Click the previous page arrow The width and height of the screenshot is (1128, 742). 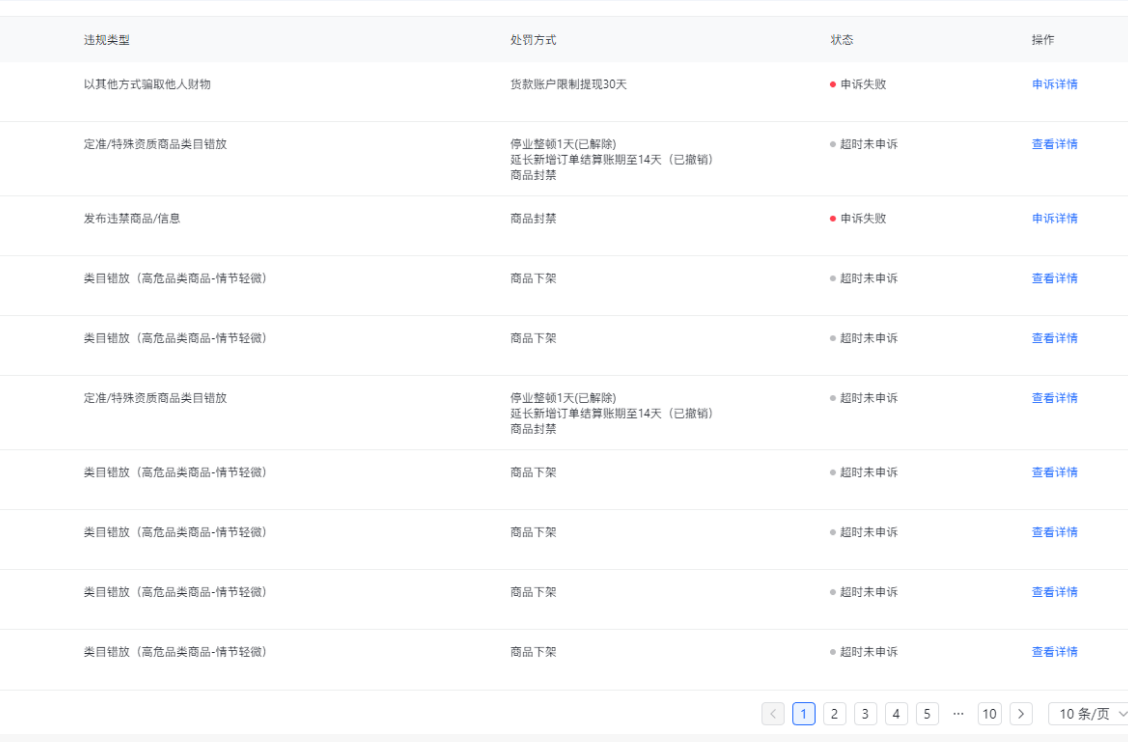(773, 714)
